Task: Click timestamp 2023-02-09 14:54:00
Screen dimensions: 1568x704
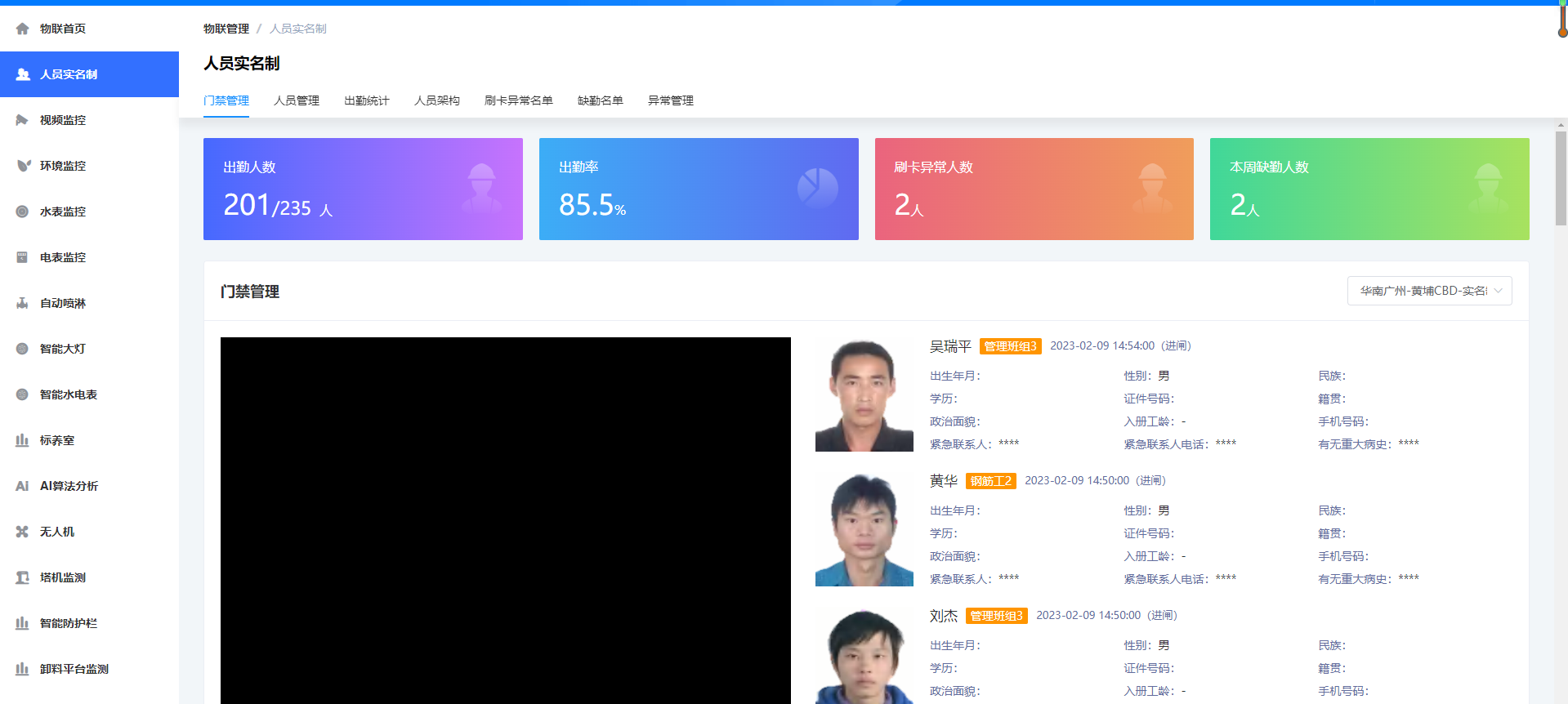Action: (x=1102, y=346)
